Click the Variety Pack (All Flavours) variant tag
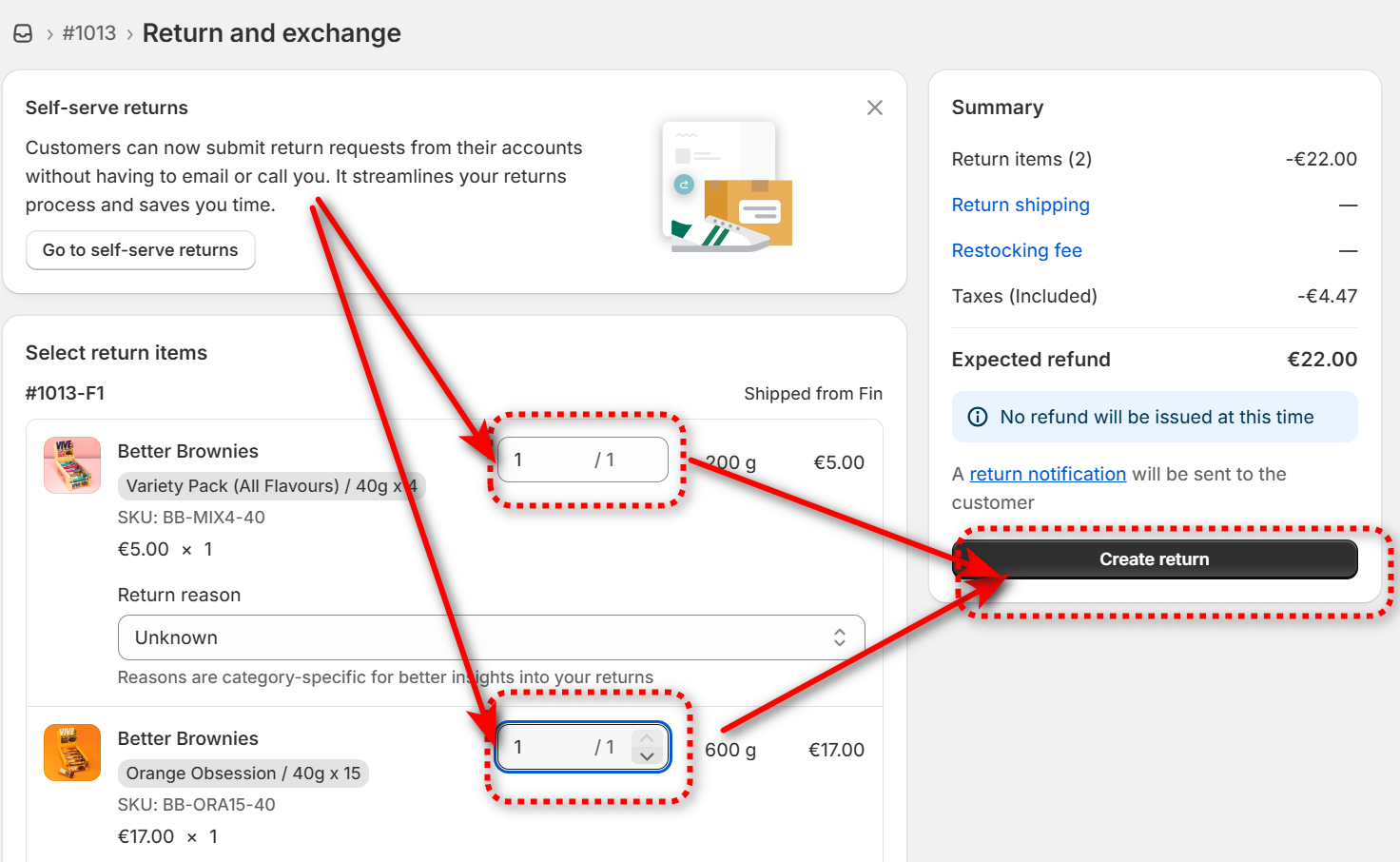 point(271,486)
